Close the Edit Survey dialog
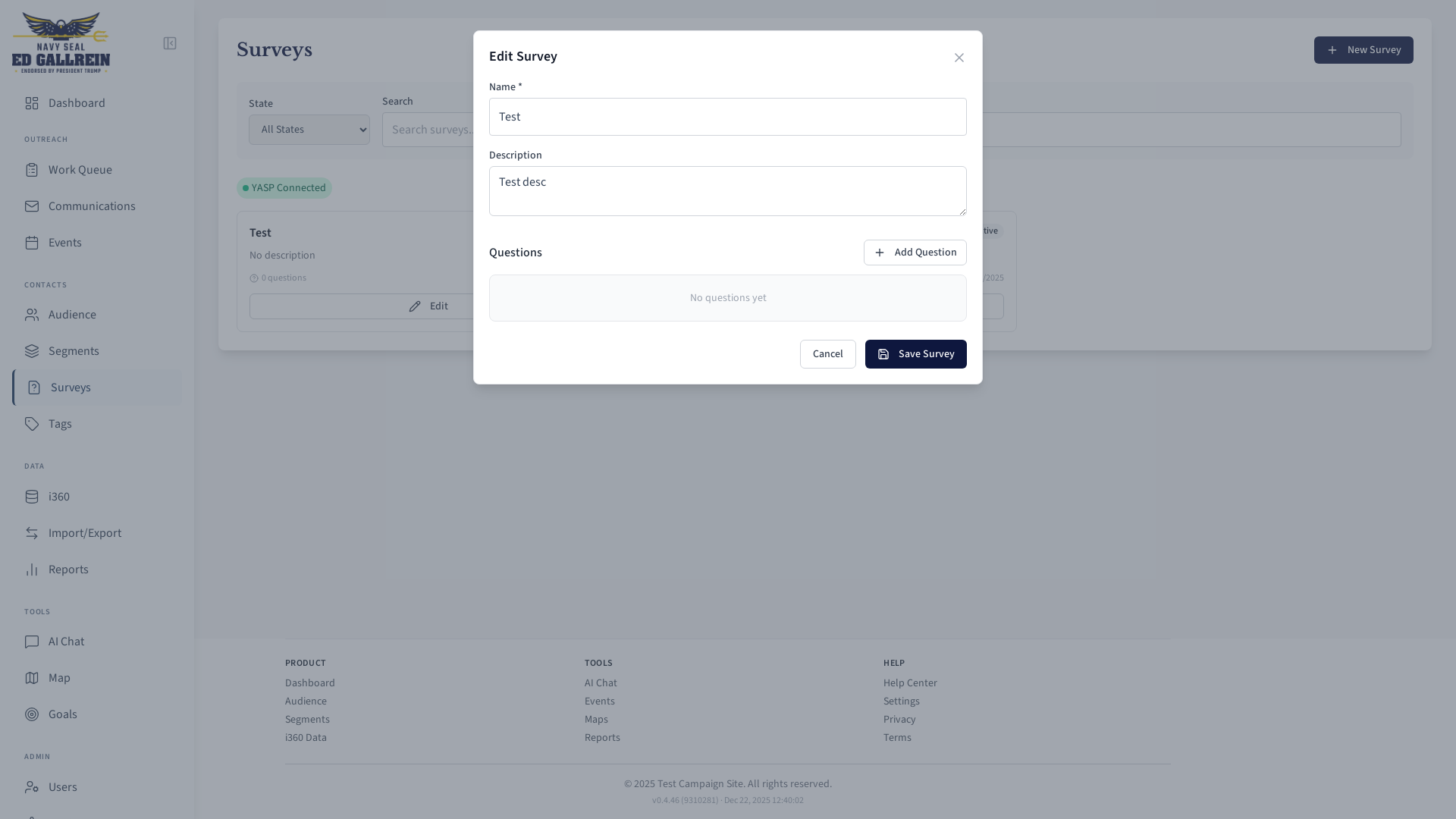The image size is (1456, 819). [959, 58]
